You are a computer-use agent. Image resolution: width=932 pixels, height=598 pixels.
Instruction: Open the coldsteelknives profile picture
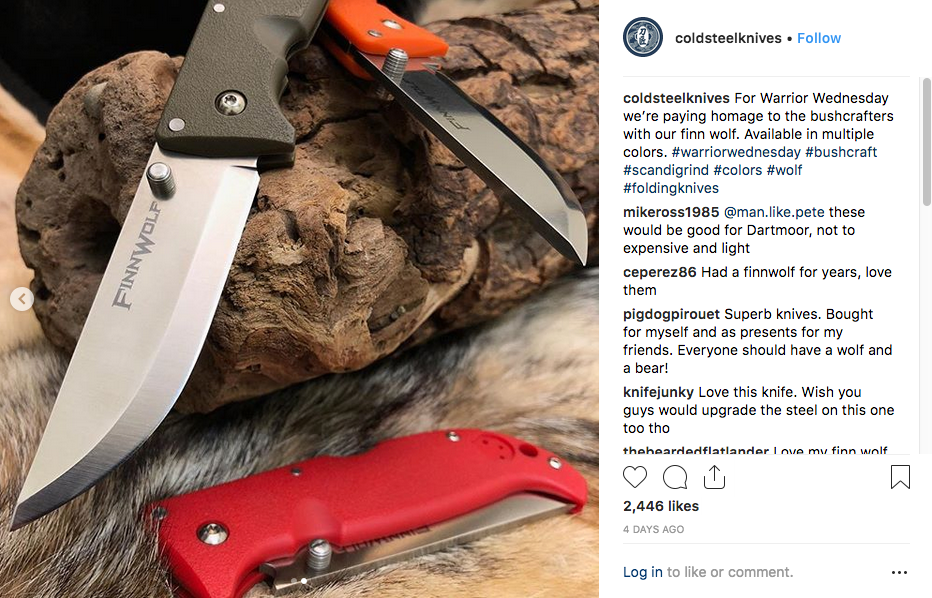coord(643,37)
